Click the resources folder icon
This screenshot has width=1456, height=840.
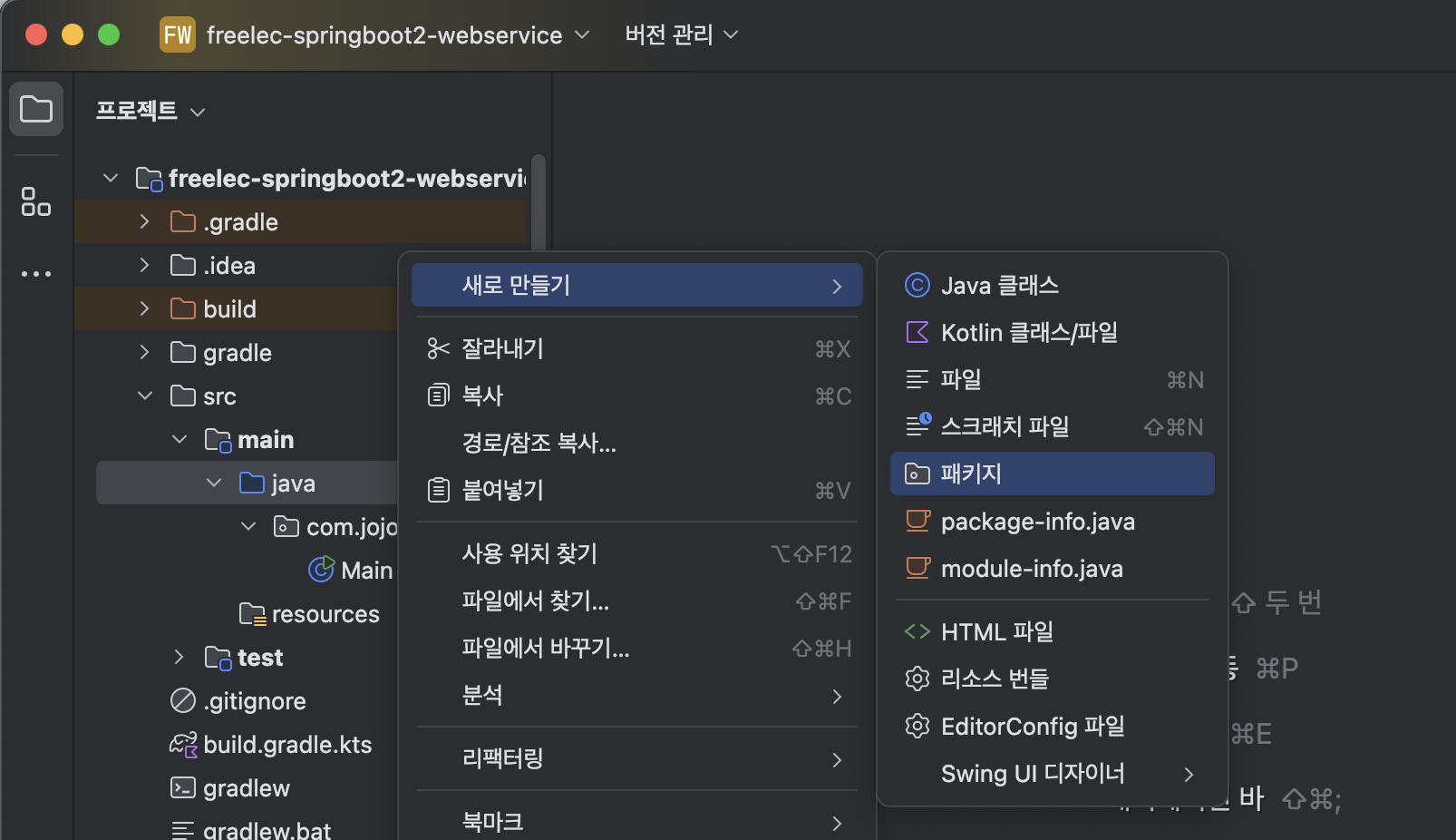click(x=252, y=614)
